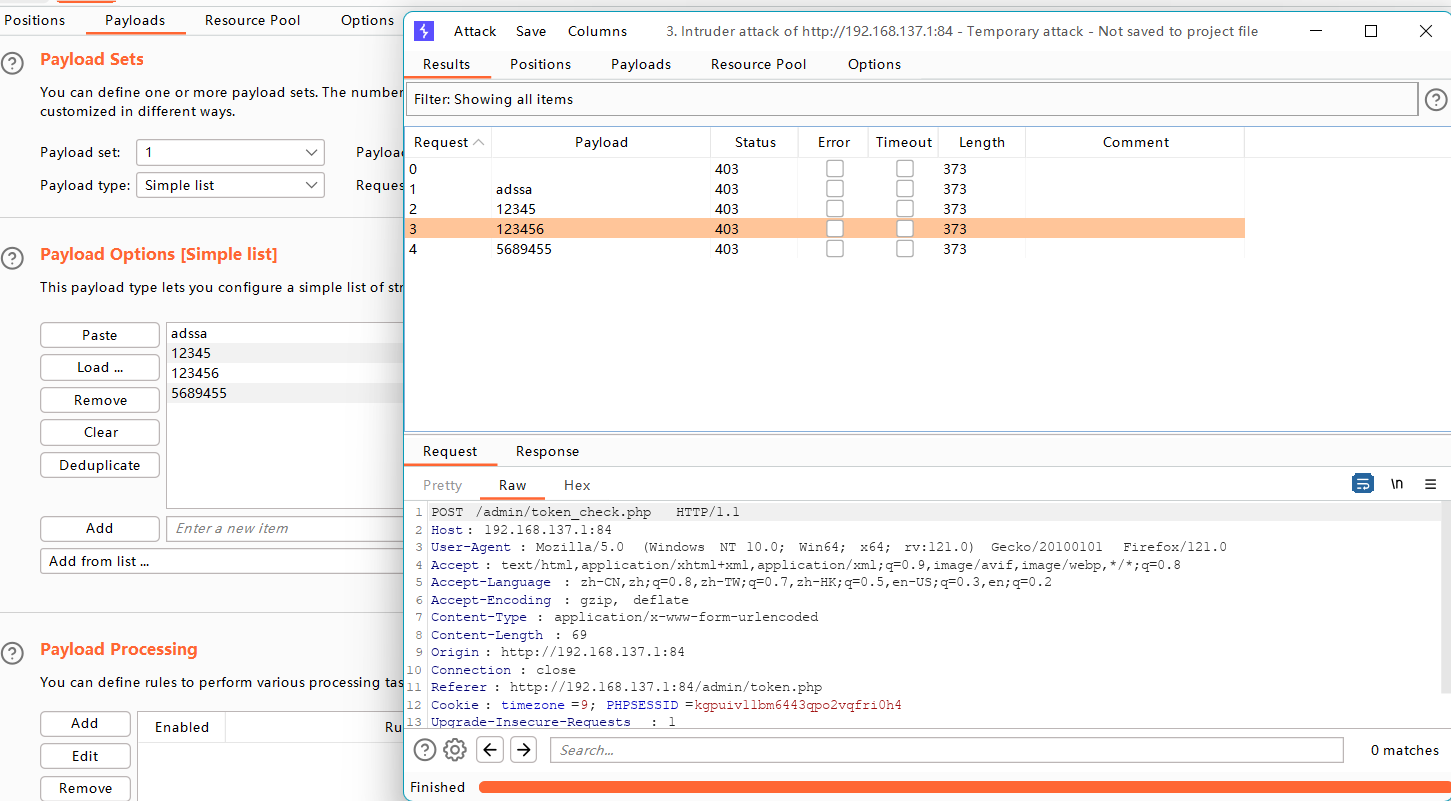Open the request viewer hamburger menu
Viewport: 1451px width, 801px height.
[1431, 484]
